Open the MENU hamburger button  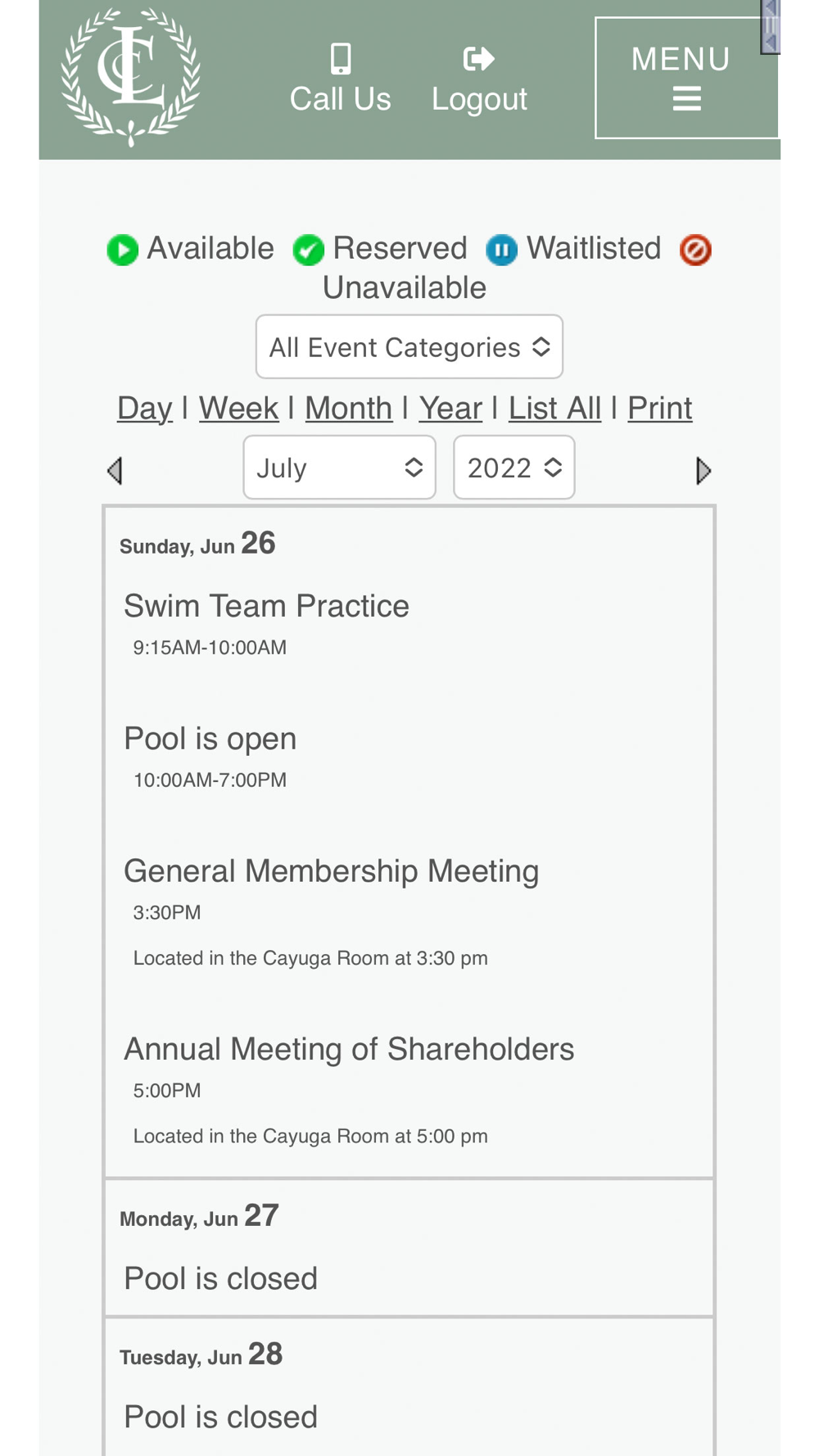tap(686, 78)
